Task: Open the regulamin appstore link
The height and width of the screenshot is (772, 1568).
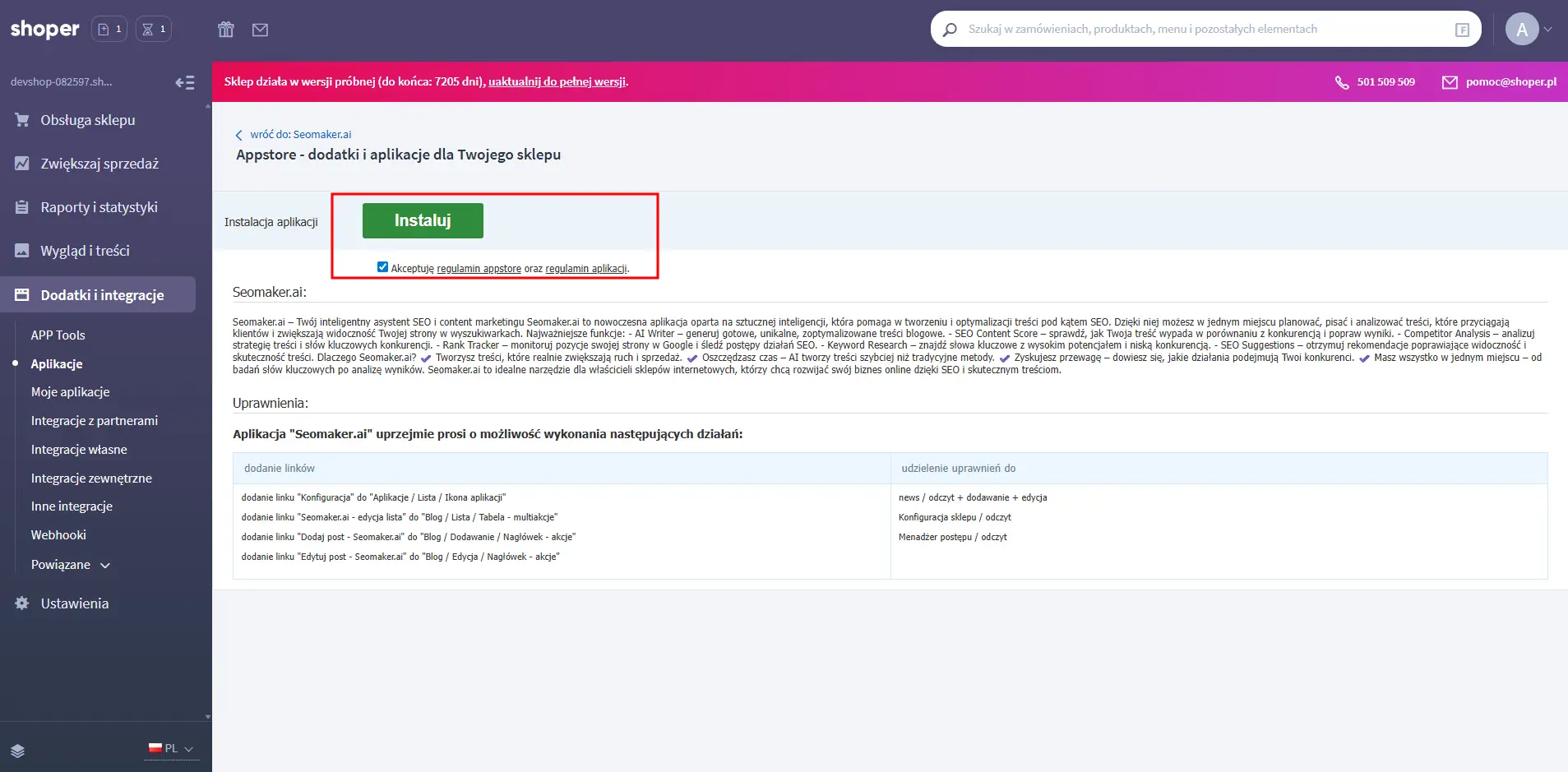Action: click(479, 269)
